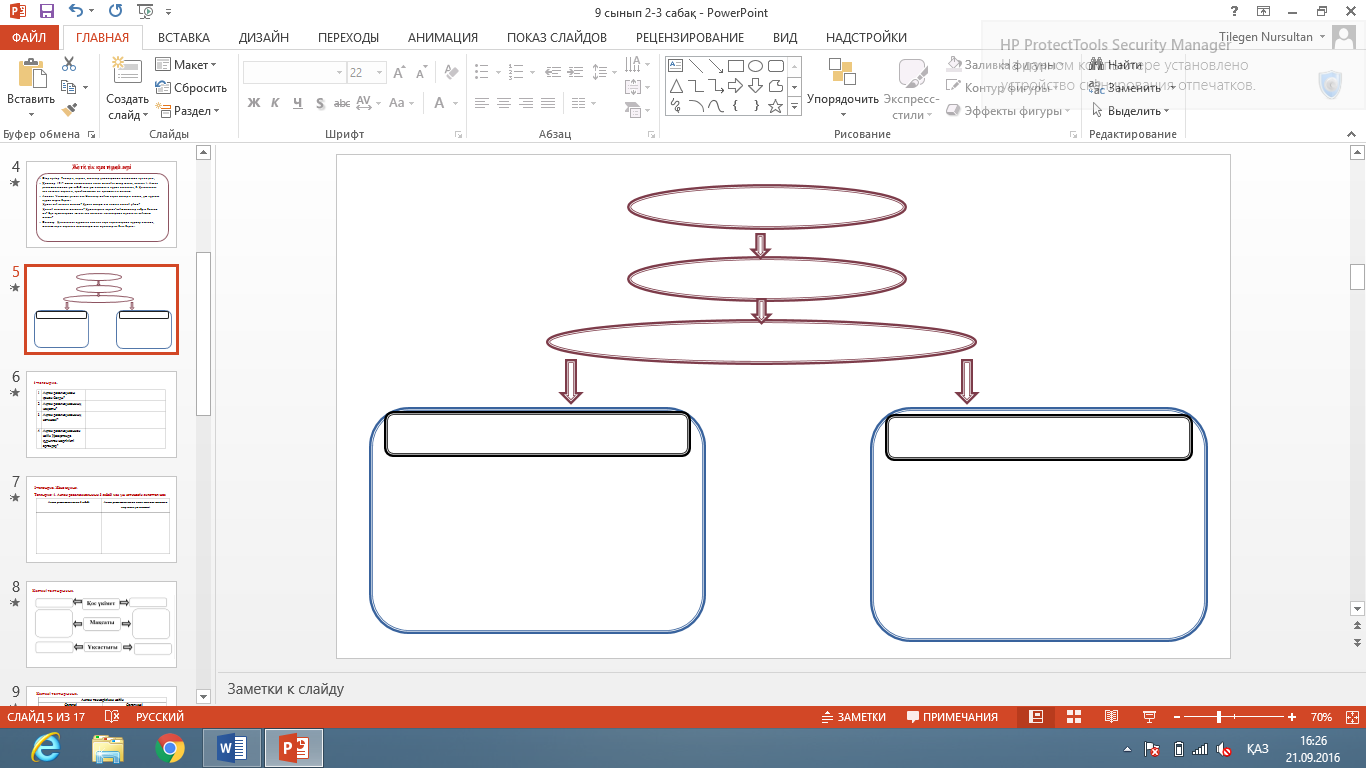
Task: Zoom in with the plus button
Action: pyautogui.click(x=1293, y=717)
